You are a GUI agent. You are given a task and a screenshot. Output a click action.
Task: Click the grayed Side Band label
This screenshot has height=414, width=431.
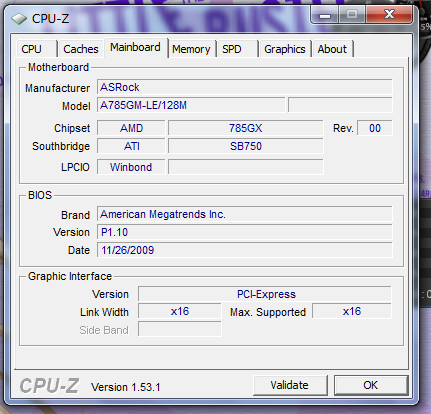click(104, 330)
